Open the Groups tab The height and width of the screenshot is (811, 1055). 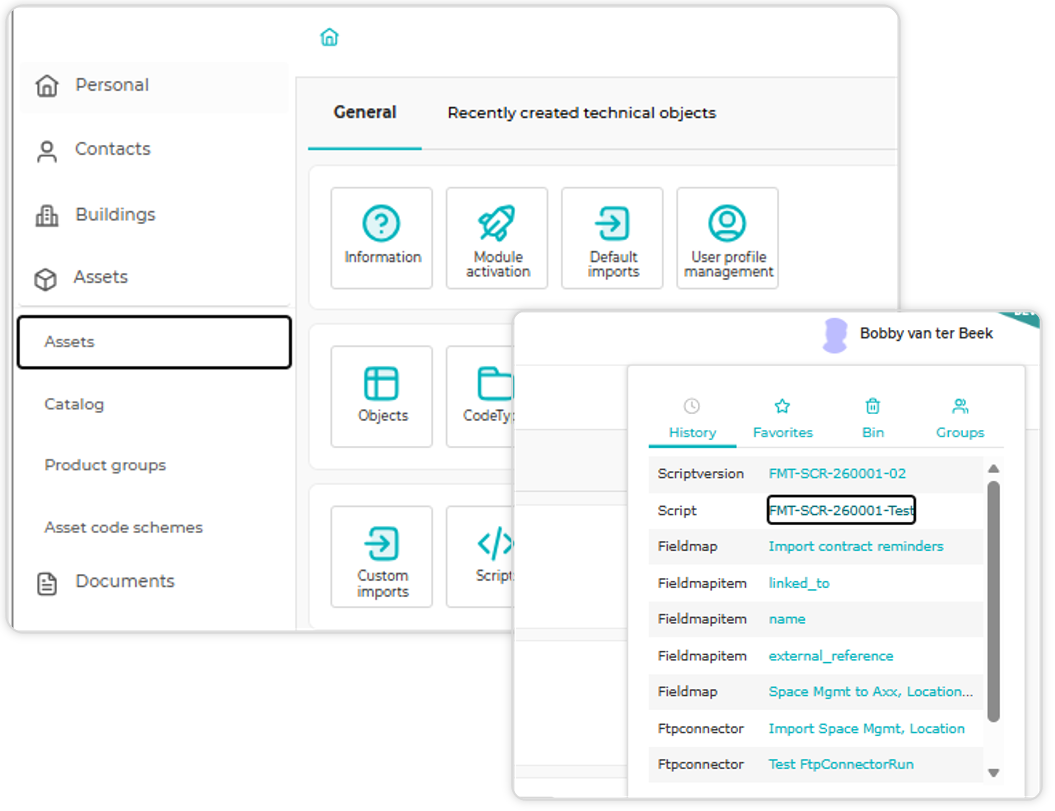click(960, 420)
